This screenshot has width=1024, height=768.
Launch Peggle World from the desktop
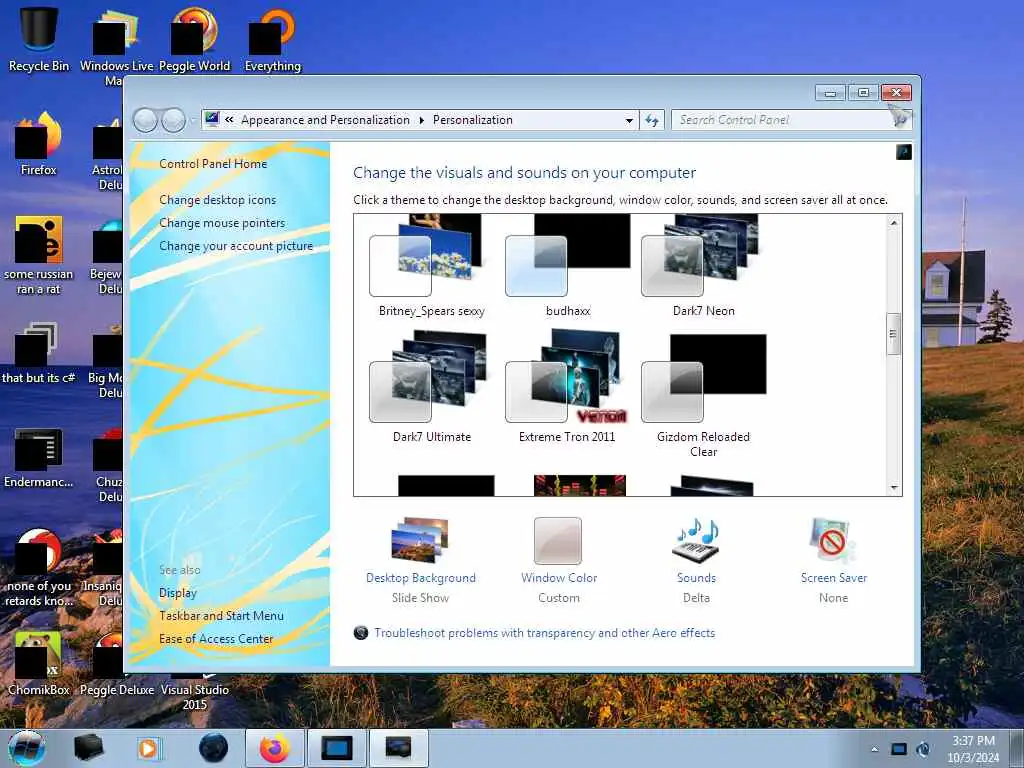click(x=195, y=39)
